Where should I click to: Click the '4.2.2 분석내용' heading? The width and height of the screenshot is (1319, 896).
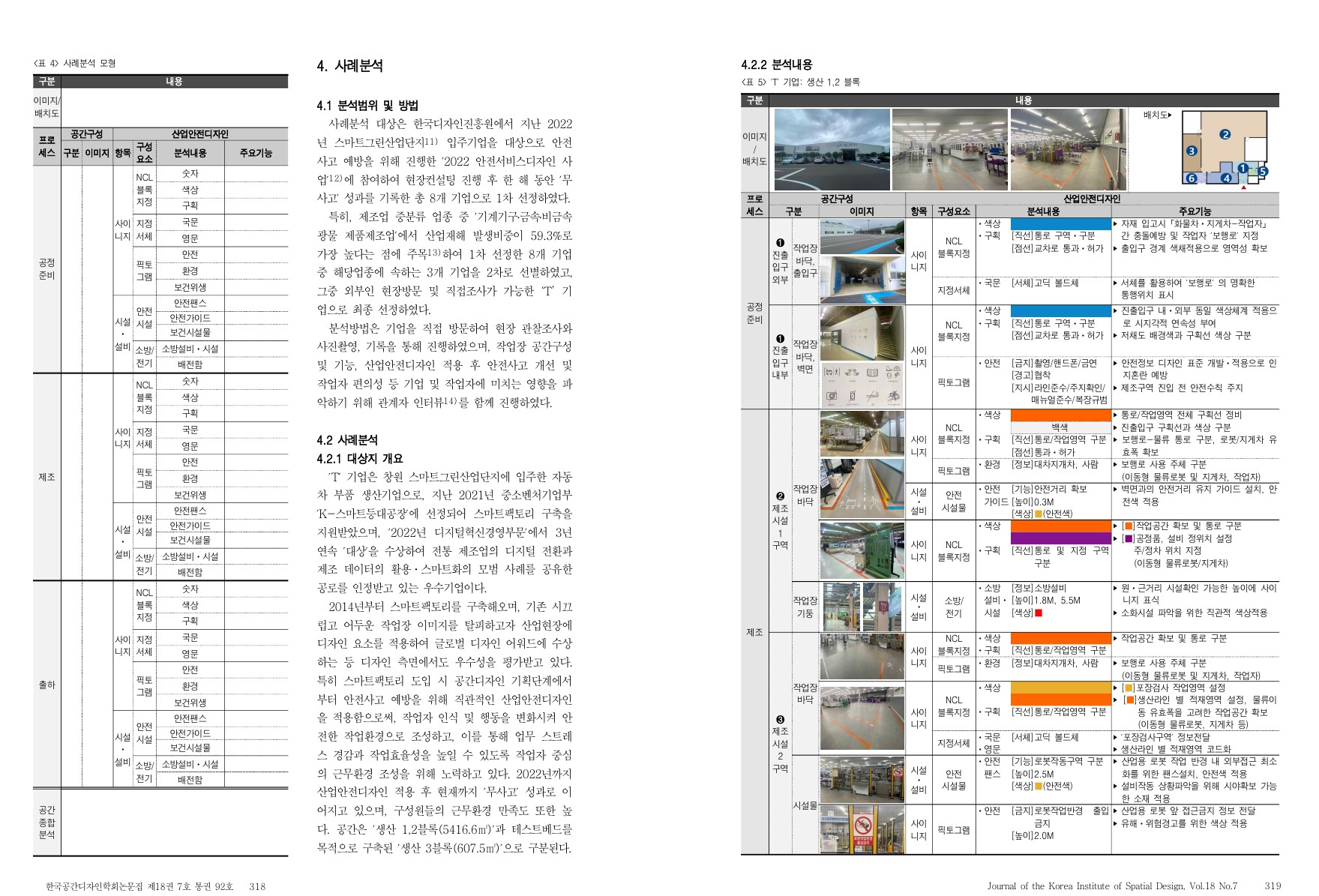[776, 65]
